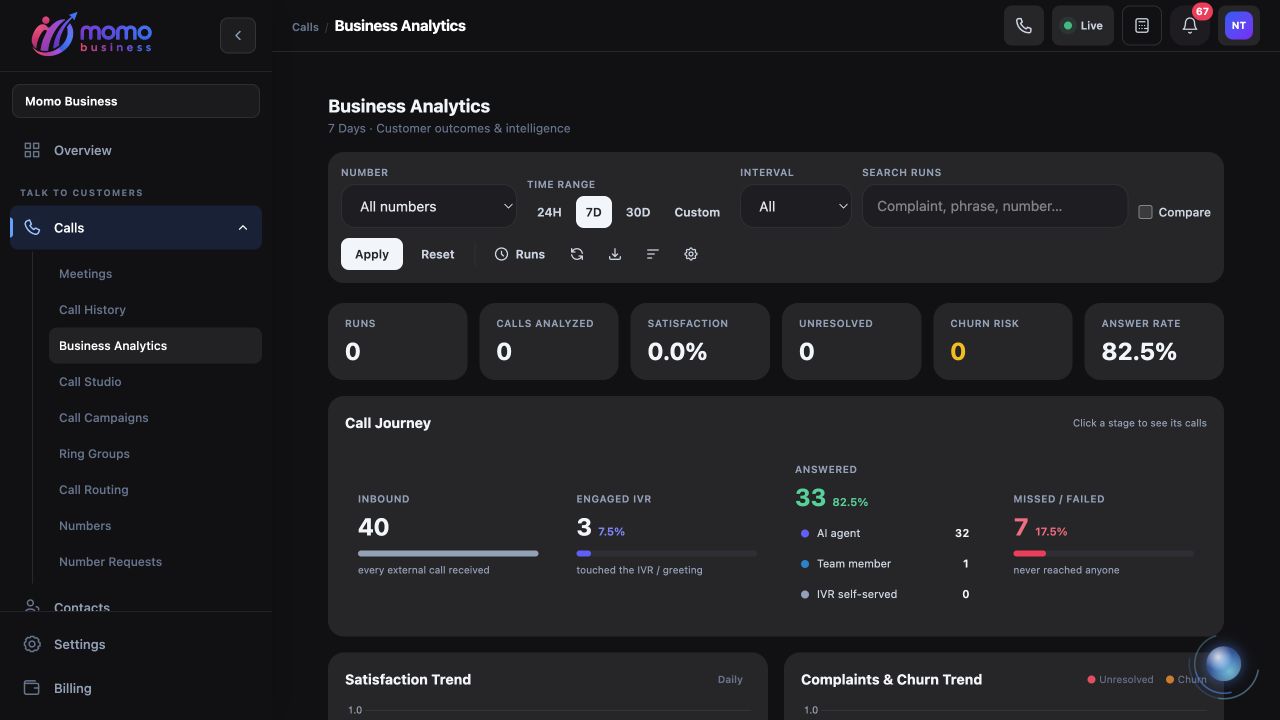This screenshot has height=720, width=1280.
Task: Click the download icon in filter toolbar
Action: [615, 254]
